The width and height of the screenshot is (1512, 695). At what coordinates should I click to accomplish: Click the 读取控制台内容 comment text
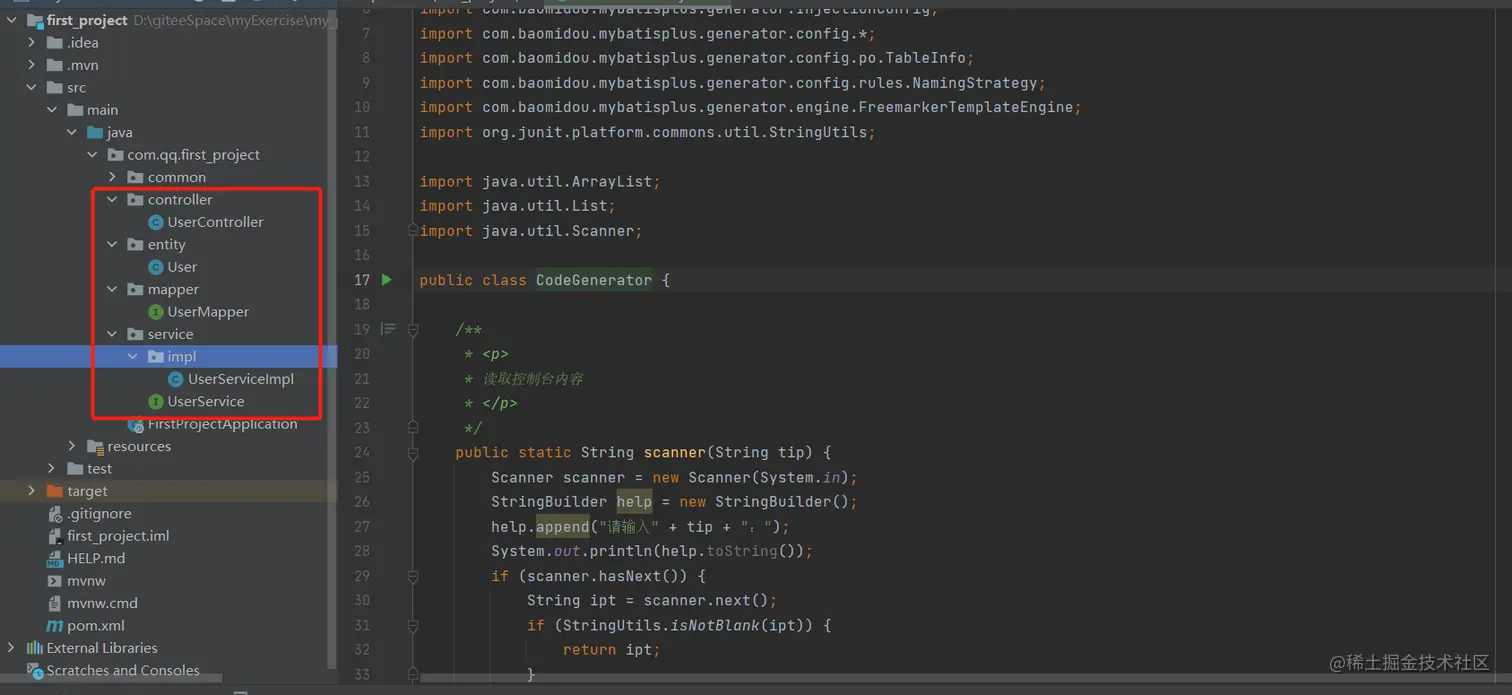[533, 379]
